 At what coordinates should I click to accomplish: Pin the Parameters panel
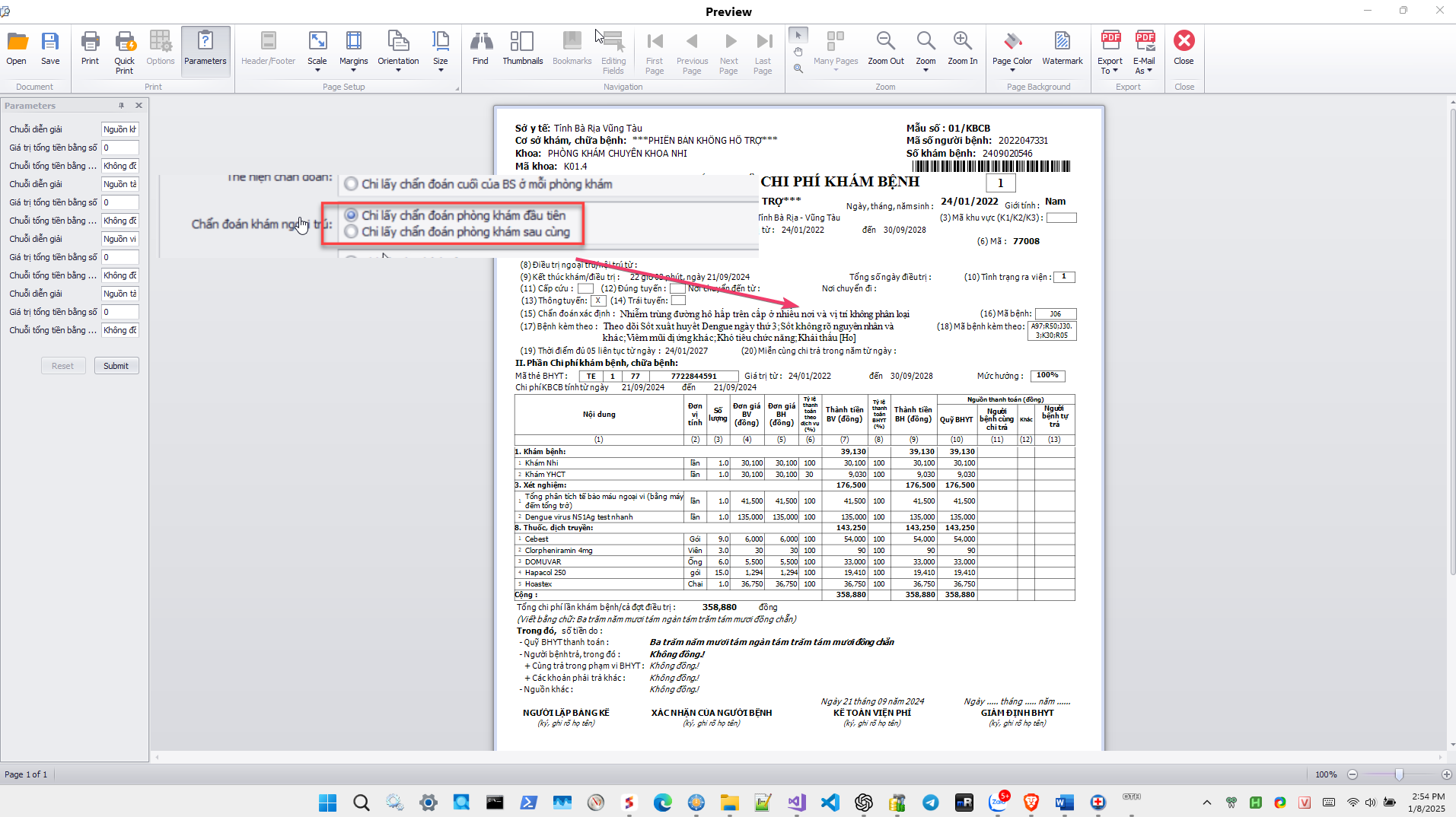coord(122,106)
